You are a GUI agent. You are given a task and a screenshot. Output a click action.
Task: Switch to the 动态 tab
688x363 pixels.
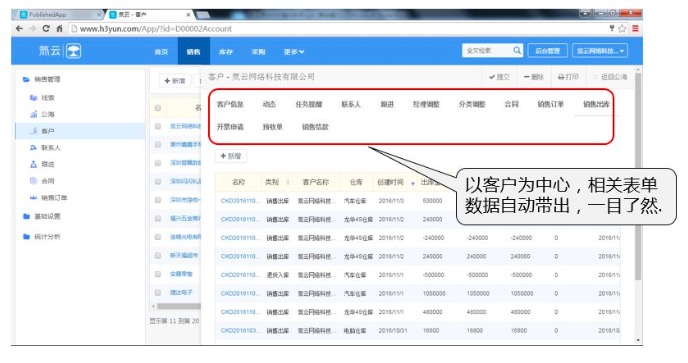pyautogui.click(x=269, y=104)
